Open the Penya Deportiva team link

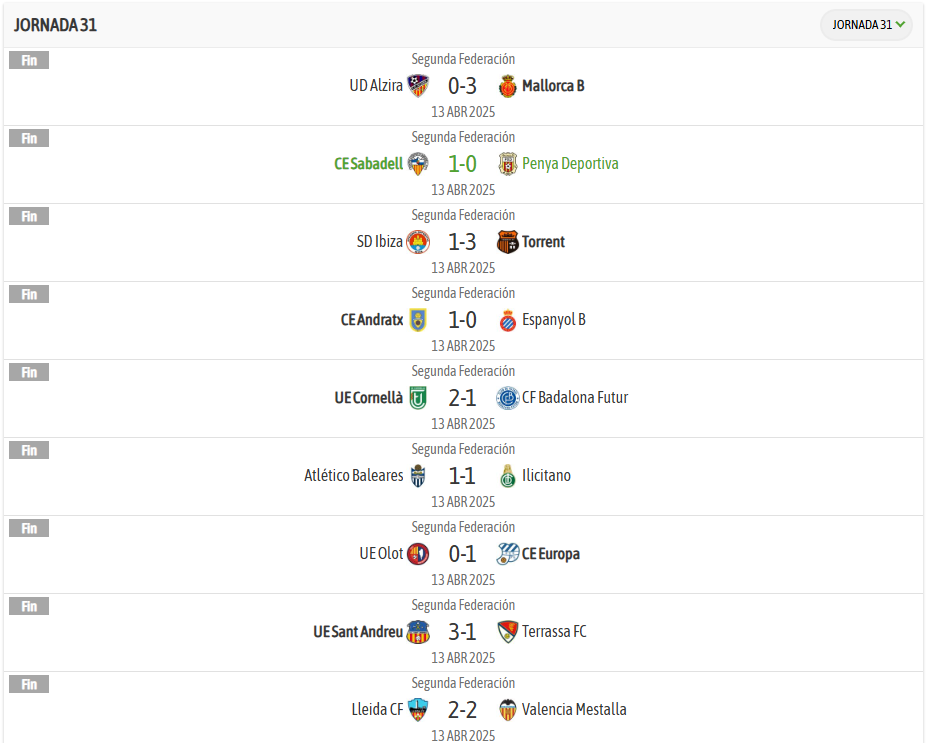570,164
